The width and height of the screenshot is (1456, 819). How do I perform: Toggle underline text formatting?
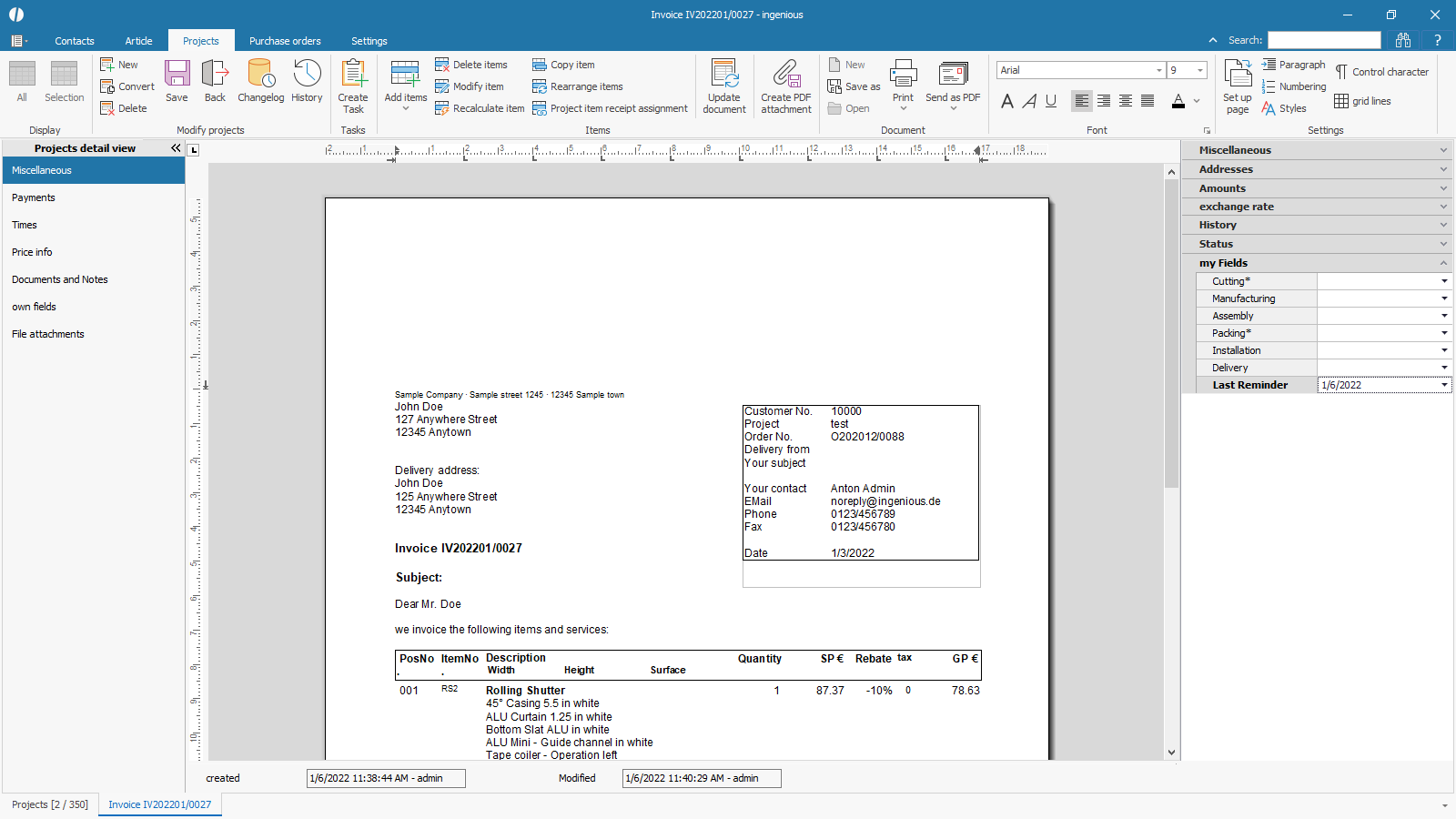[x=1051, y=101]
